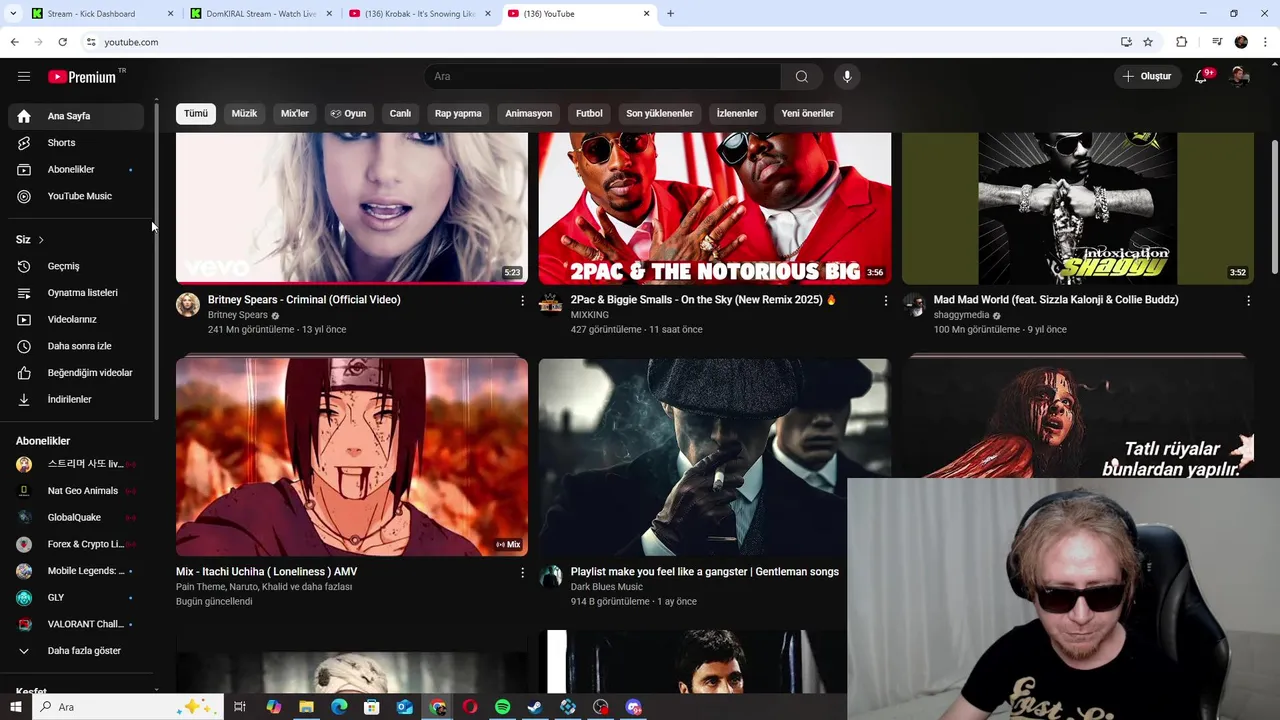Select the Futbol filter chip
This screenshot has height=720, width=1280.
coord(589,113)
